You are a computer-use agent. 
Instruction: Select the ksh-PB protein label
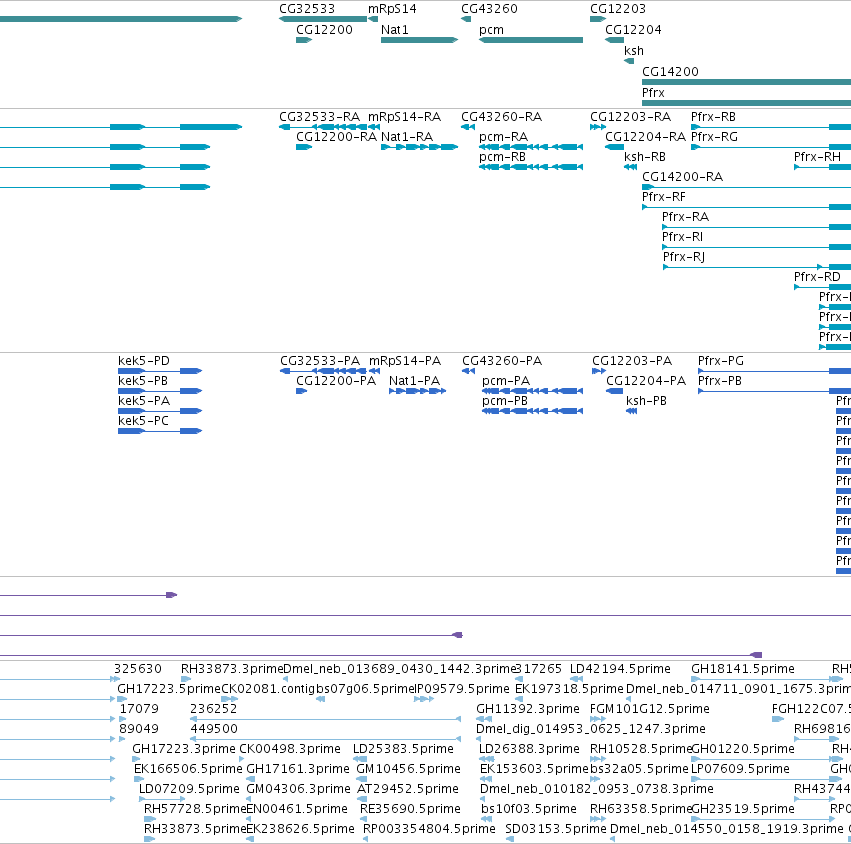pos(646,401)
